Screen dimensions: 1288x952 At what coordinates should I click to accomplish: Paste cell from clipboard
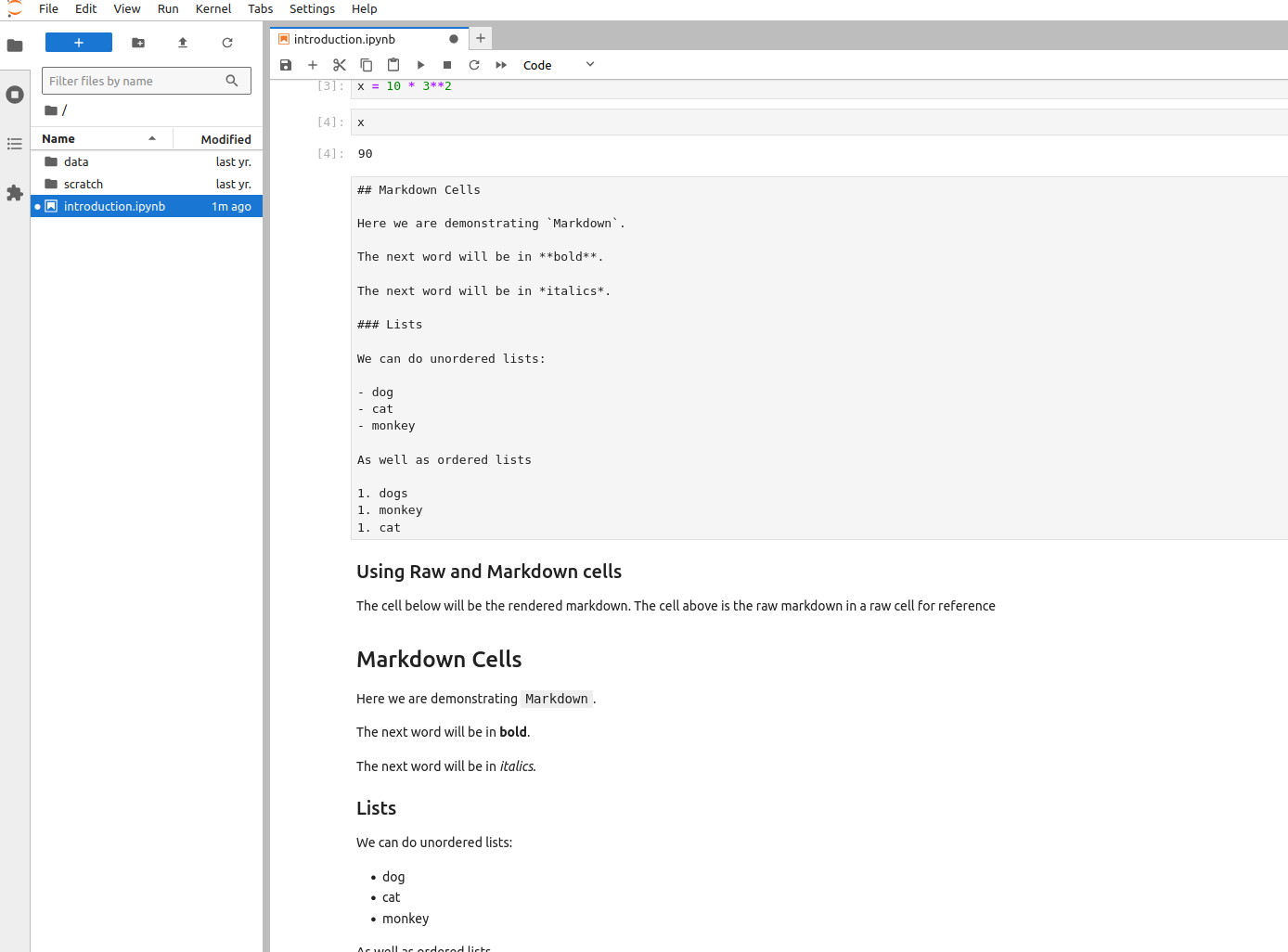[393, 65]
